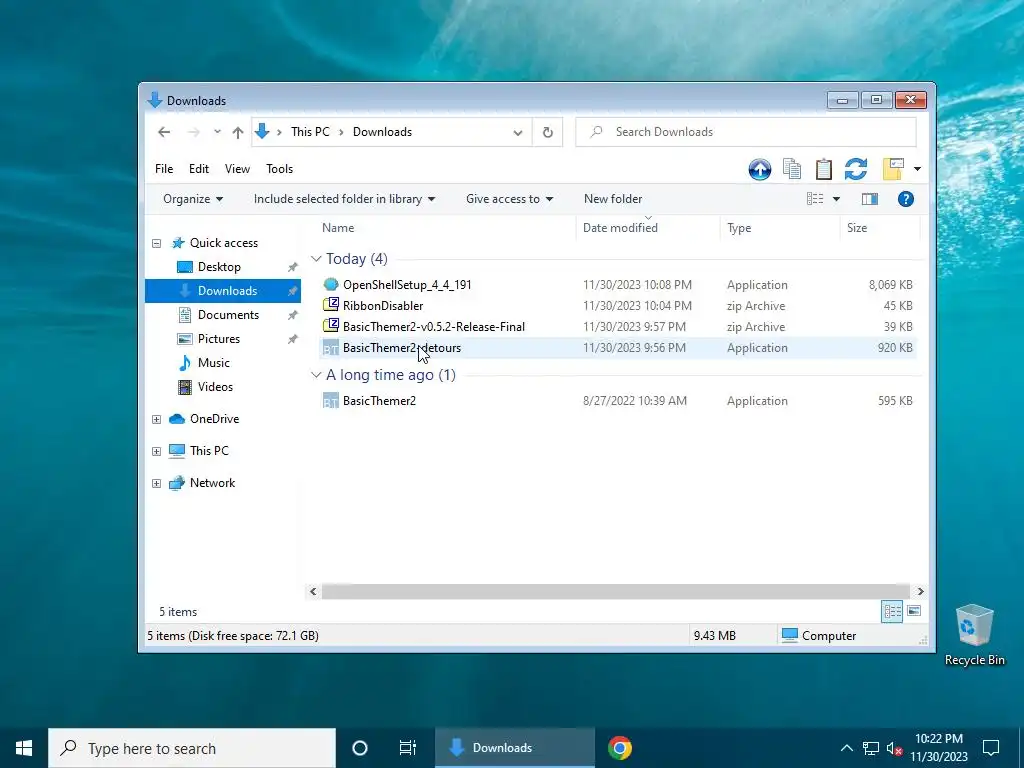The image size is (1024, 768).
Task: Click the horizontal scrollbar in file list
Action: tap(615, 592)
